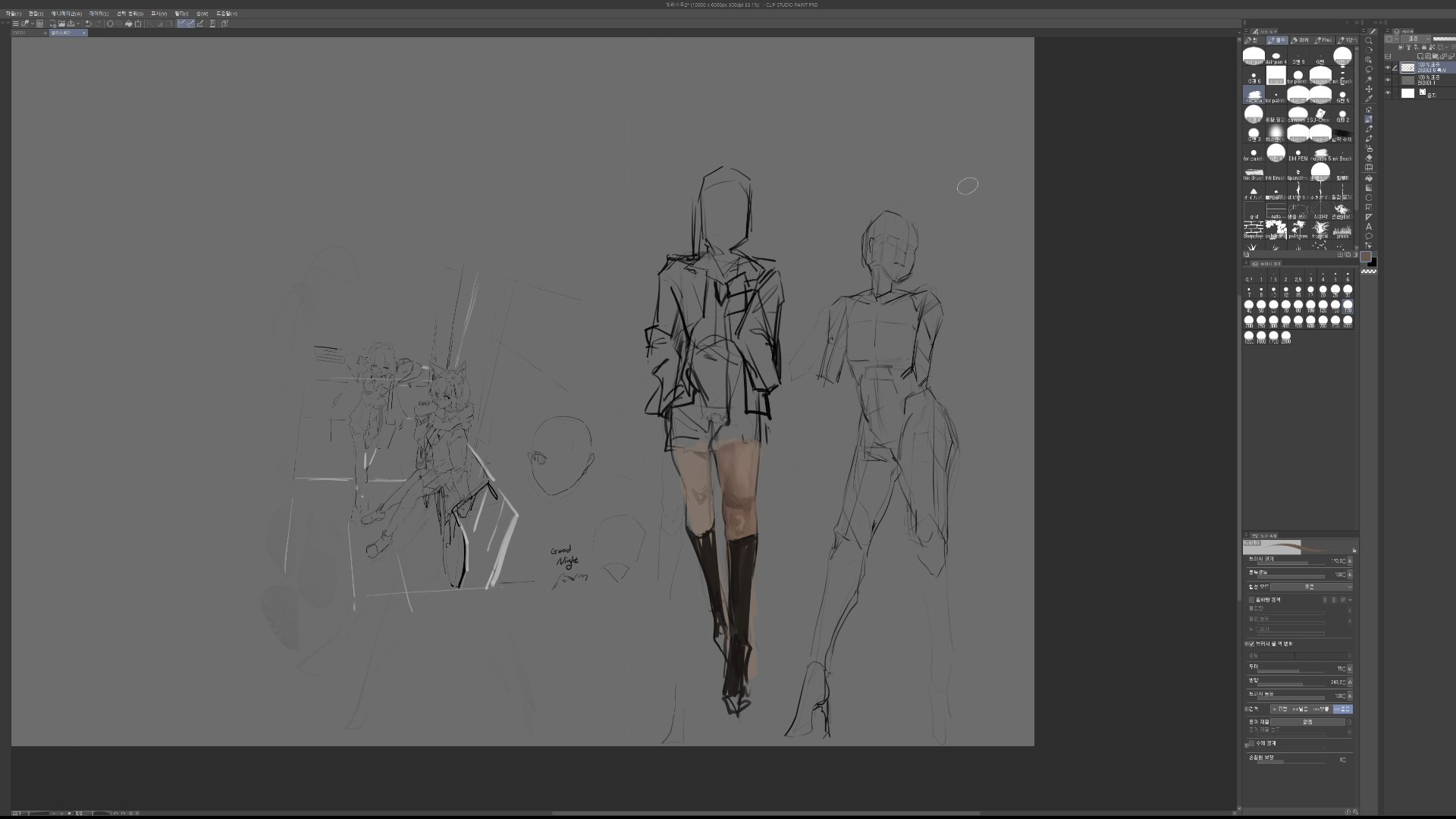Select the Text tool
The height and width of the screenshot is (819, 1456).
click(1369, 226)
